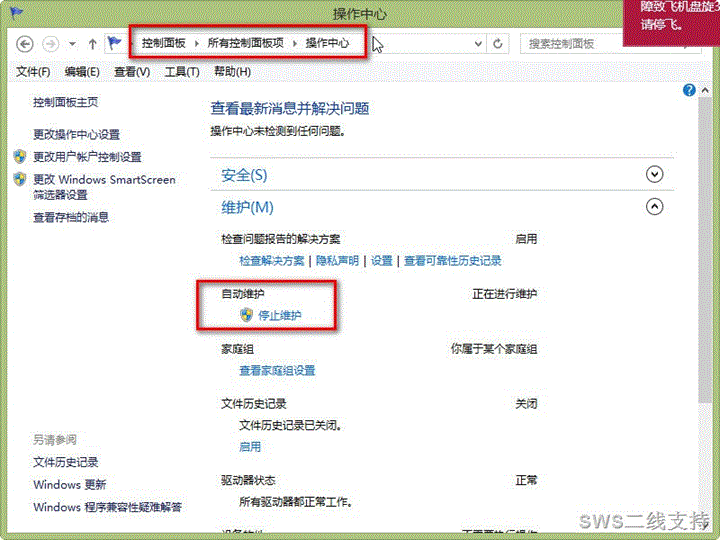Click the blue help question mark icon
Screen dimensions: 720x540
click(689, 90)
